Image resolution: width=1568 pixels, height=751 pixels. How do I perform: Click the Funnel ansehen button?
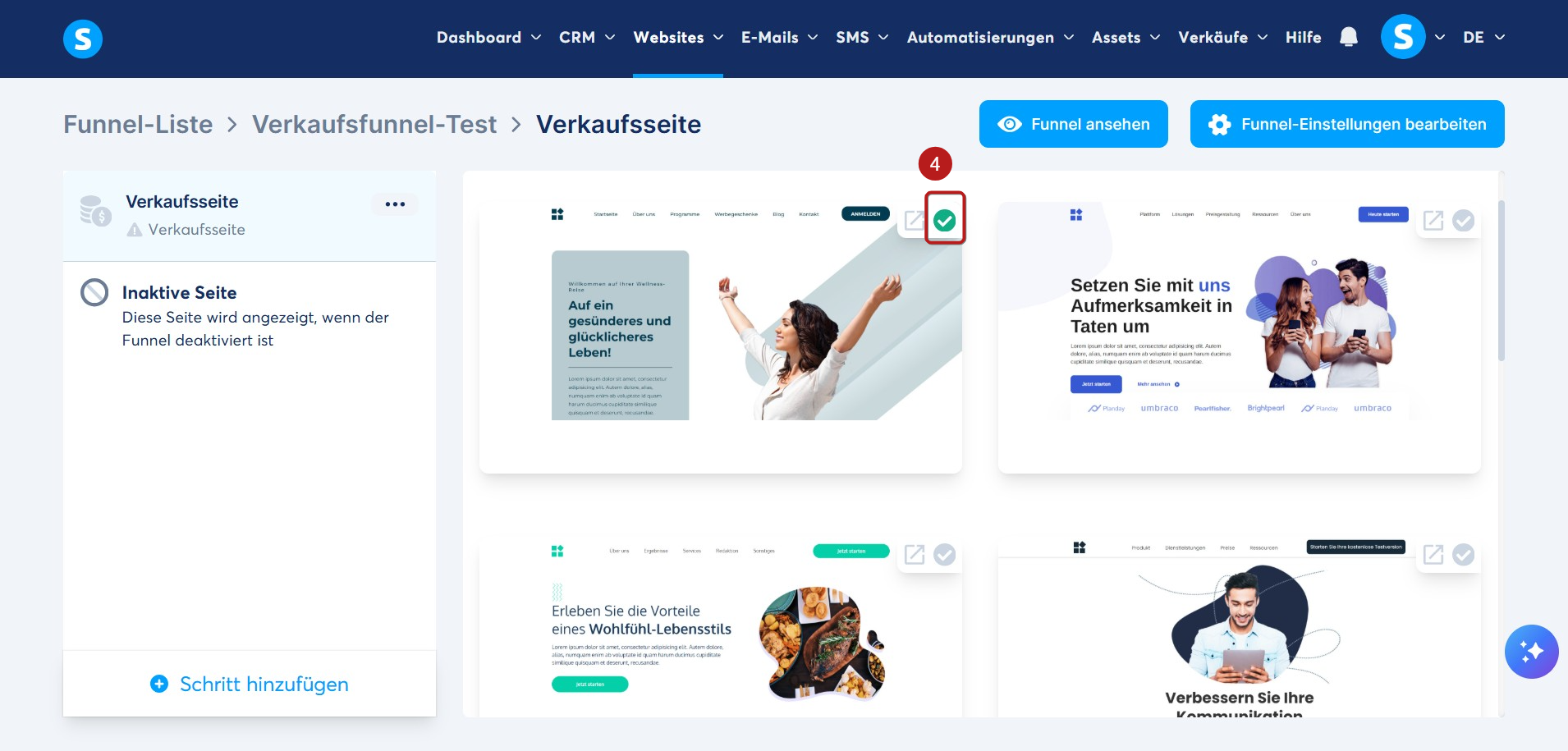(1073, 124)
